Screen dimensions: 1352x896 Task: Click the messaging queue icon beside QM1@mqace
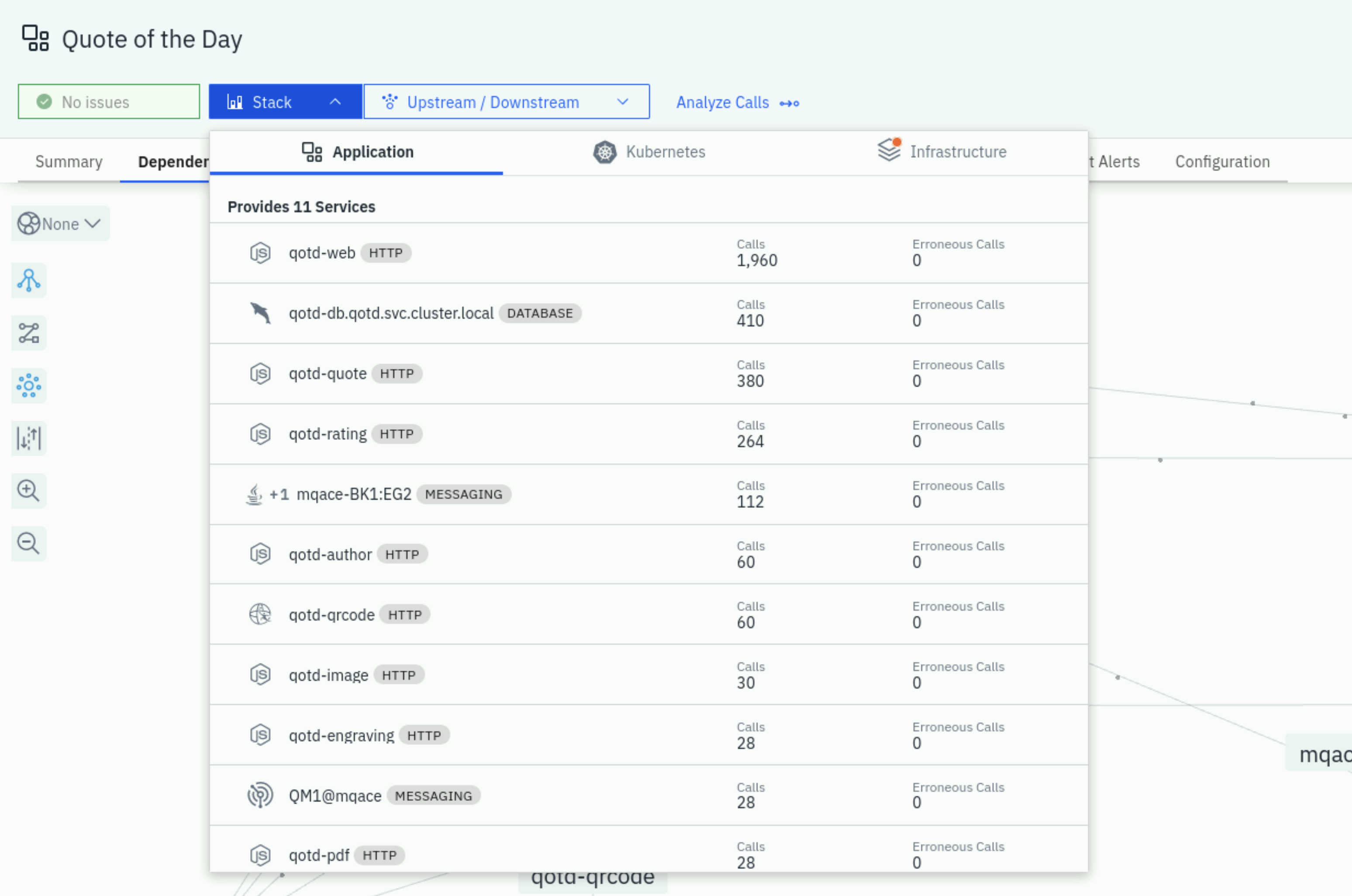260,796
